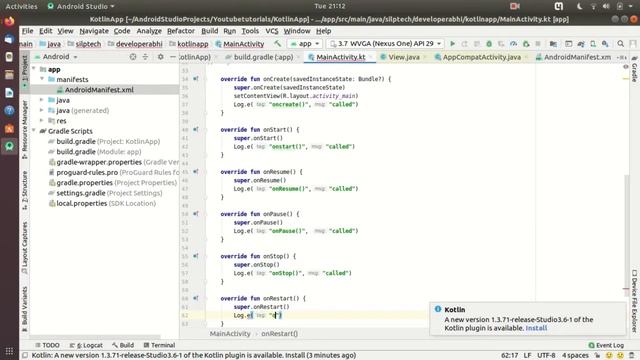Click the Profile app icon in the toolbar

point(513,43)
